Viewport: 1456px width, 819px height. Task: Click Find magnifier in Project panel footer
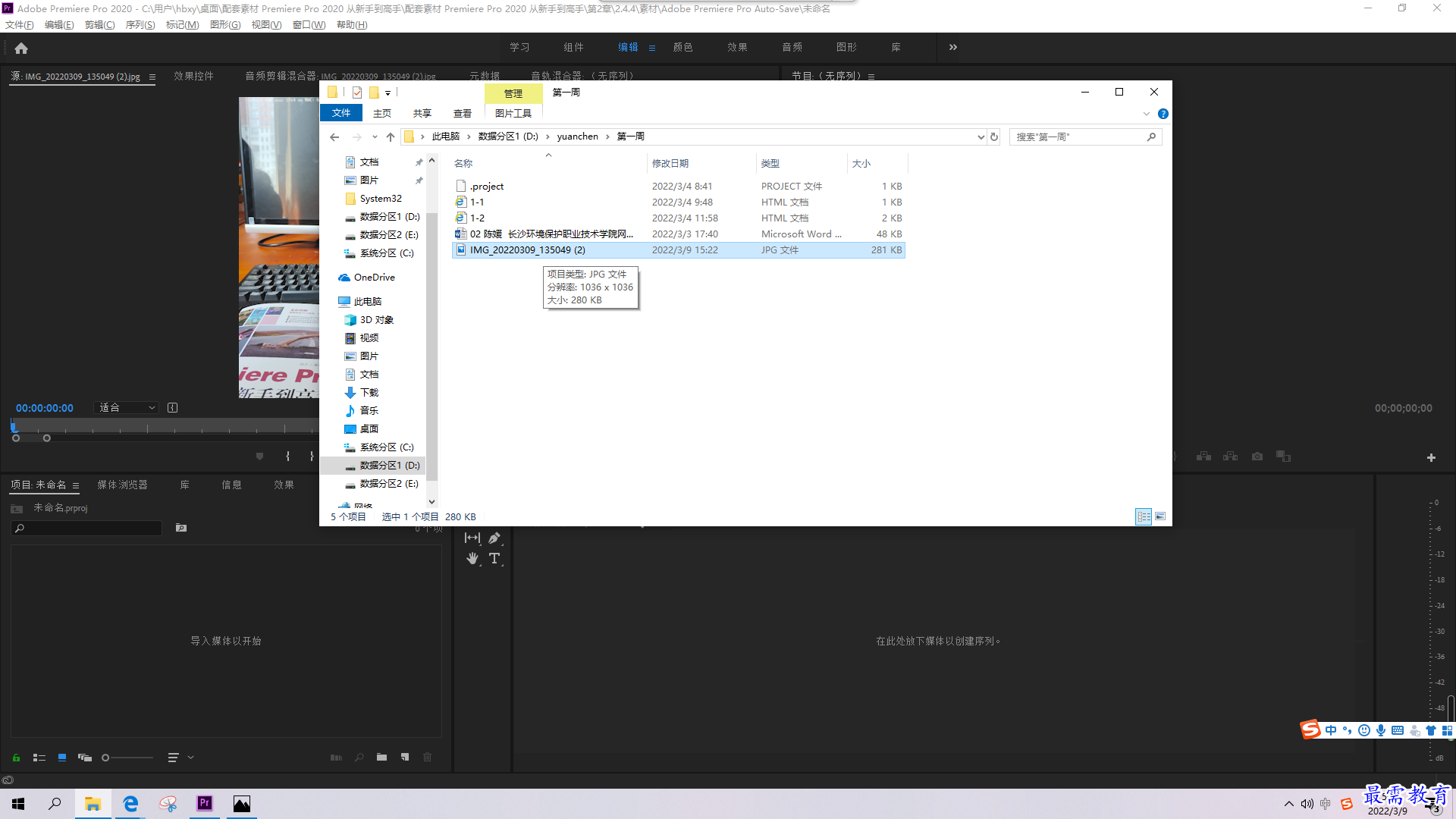click(x=359, y=757)
